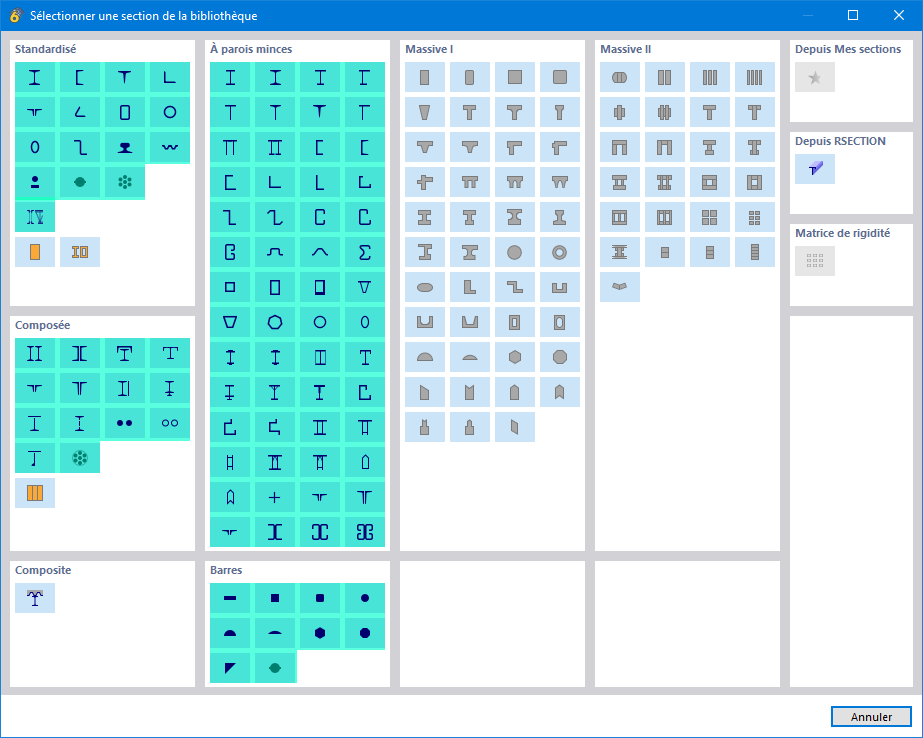Select the orange solid rectangle timber section
The image size is (923, 738).
[x=35, y=252]
